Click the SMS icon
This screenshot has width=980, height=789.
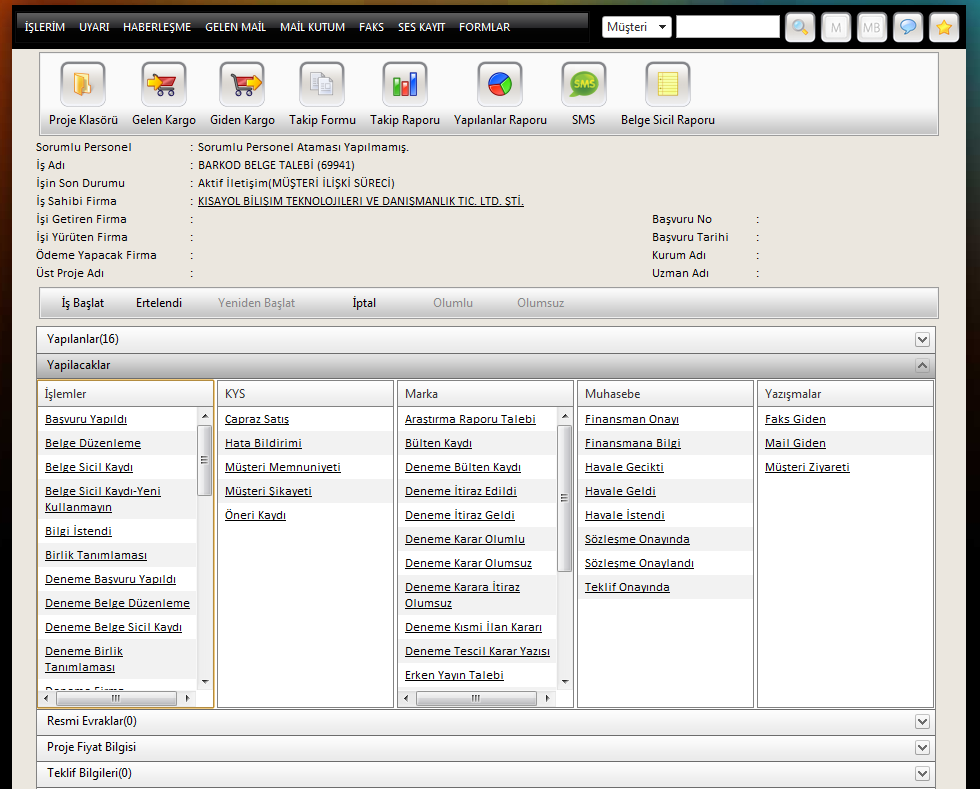[x=583, y=85]
